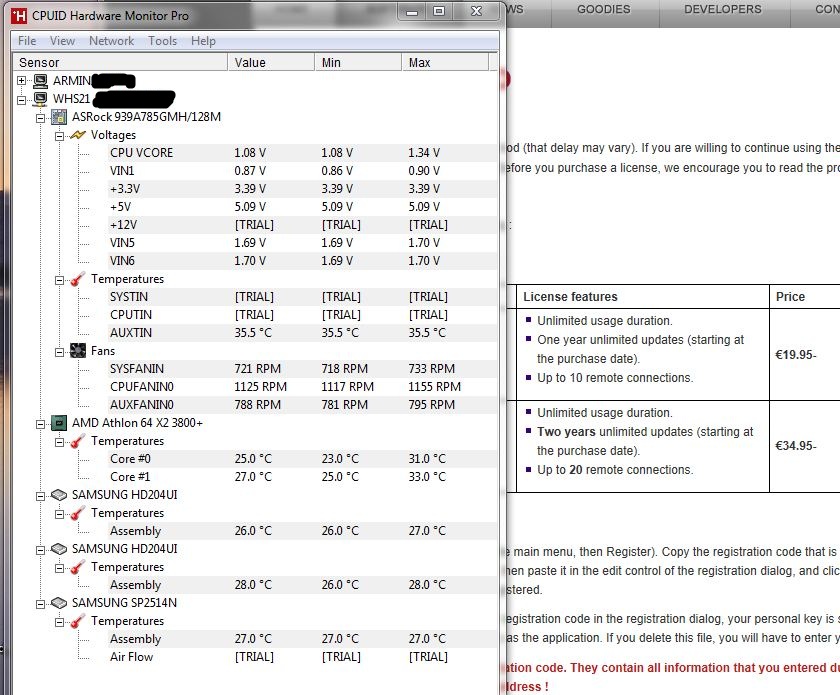Image resolution: width=840 pixels, height=695 pixels.
Task: Click the Min column header
Action: (358, 62)
